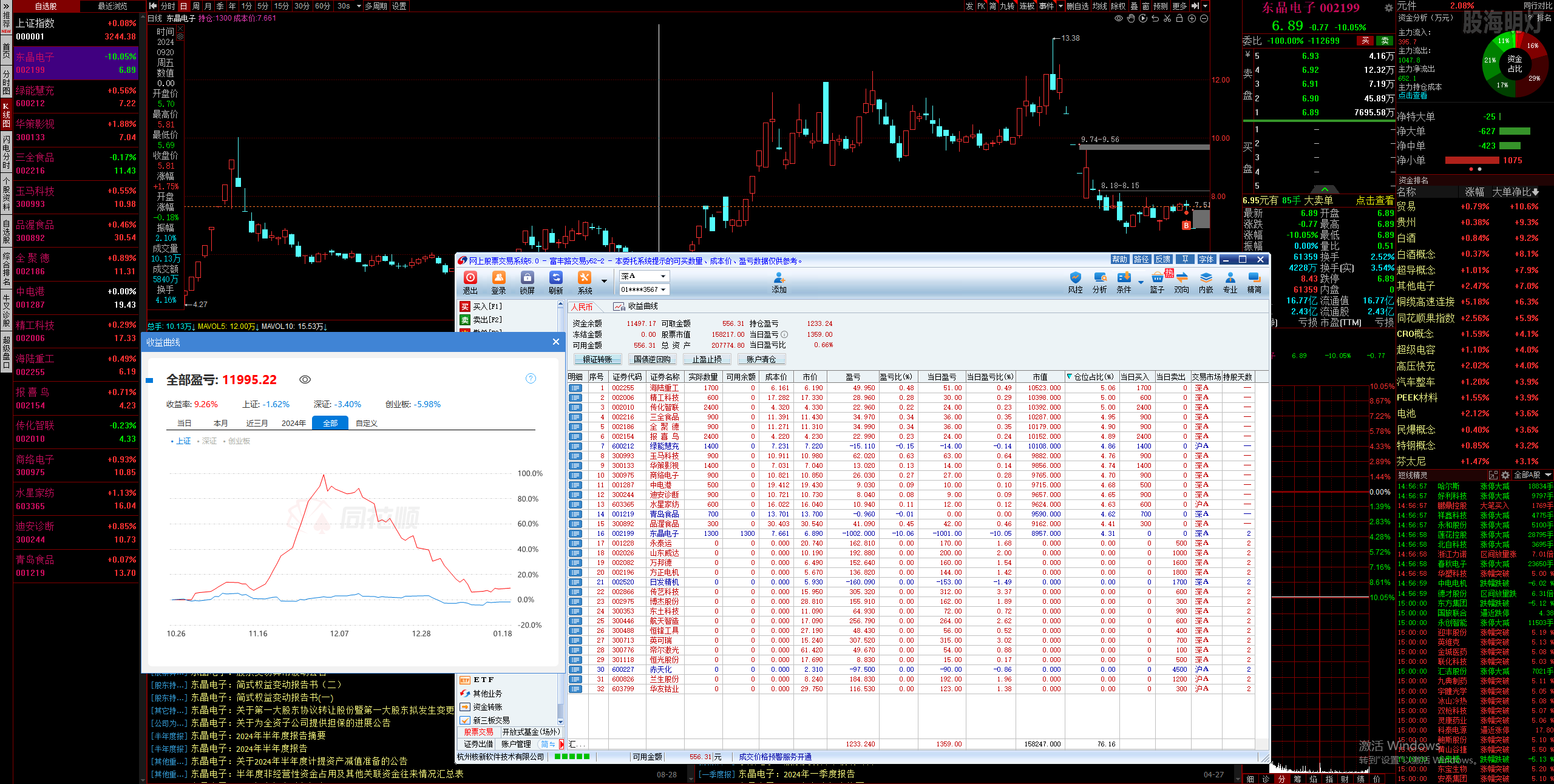Open the 风控 risk control icon
The image size is (1554, 784).
point(1075,282)
